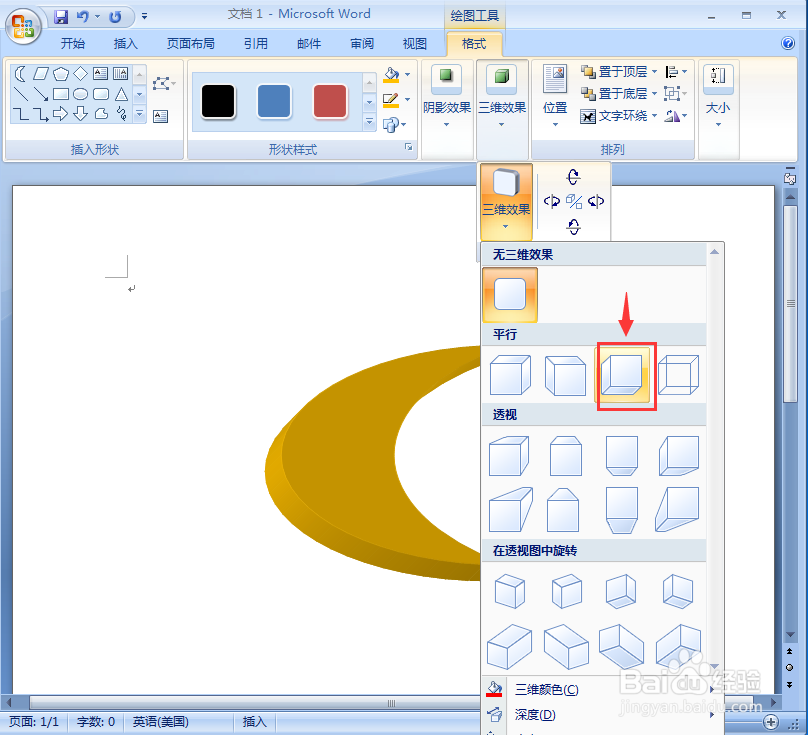Open the 形状样式 dialog launcher
This screenshot has height=735, width=808.
409,147
